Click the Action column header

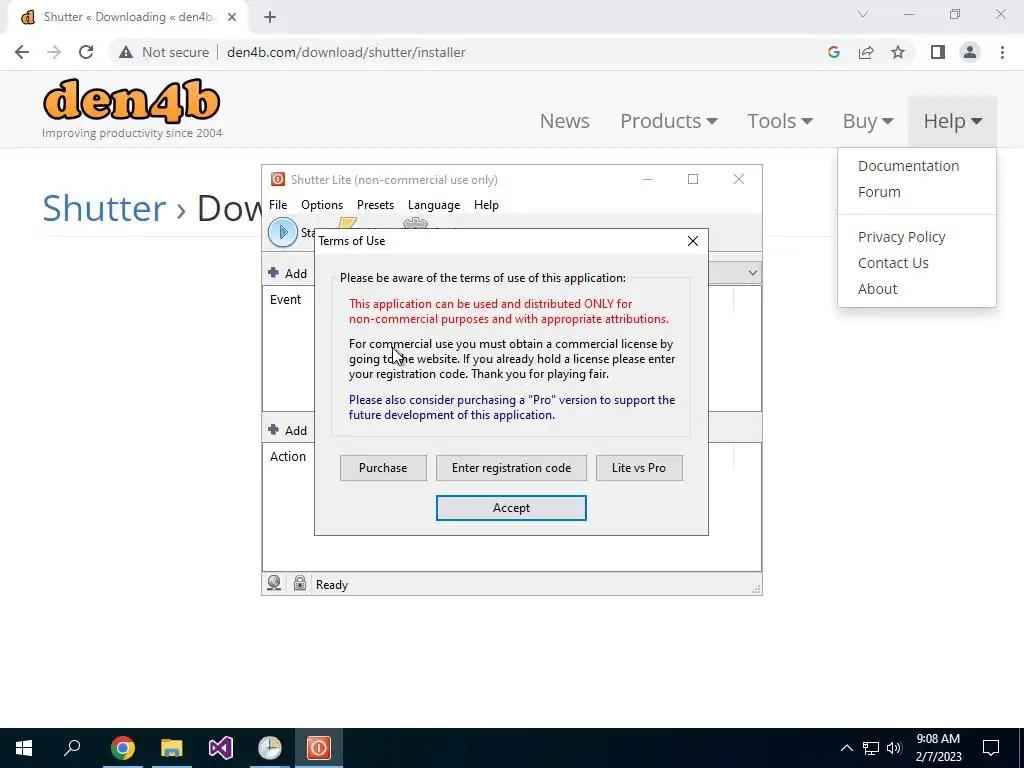coord(287,457)
